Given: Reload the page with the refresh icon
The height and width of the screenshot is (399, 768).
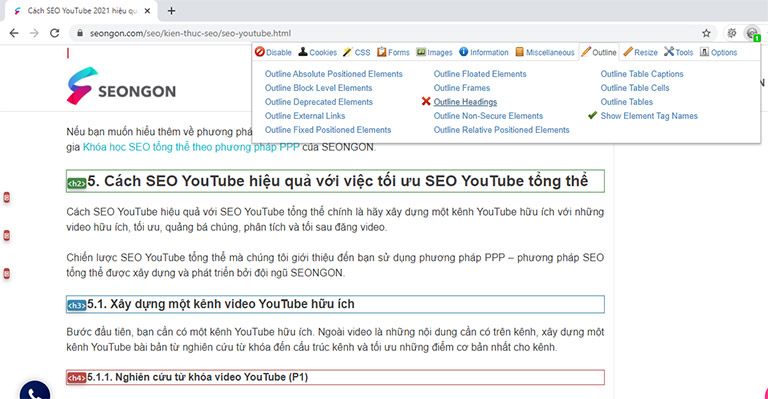Looking at the screenshot, I should click(55, 33).
